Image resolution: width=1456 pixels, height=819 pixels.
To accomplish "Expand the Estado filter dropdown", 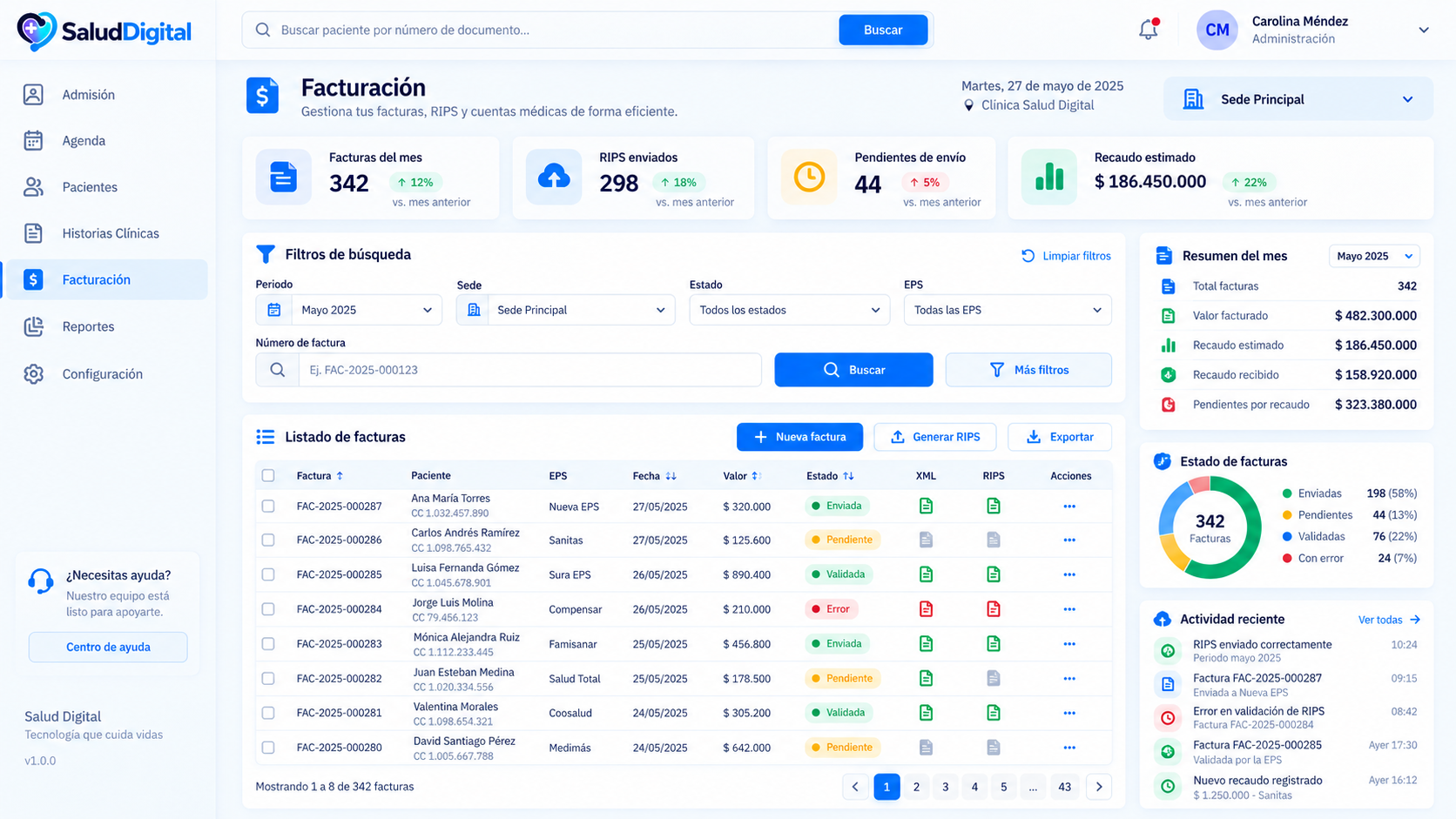I will (790, 310).
